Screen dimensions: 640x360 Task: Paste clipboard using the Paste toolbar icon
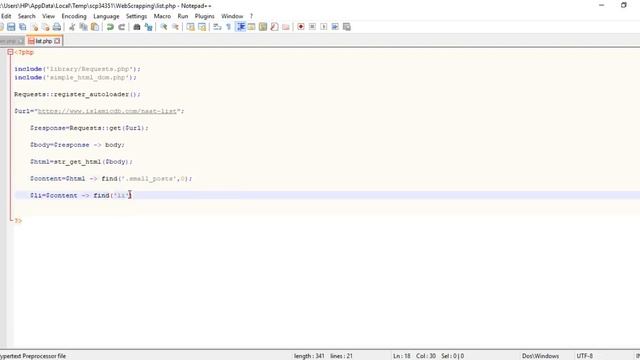tap(95, 27)
